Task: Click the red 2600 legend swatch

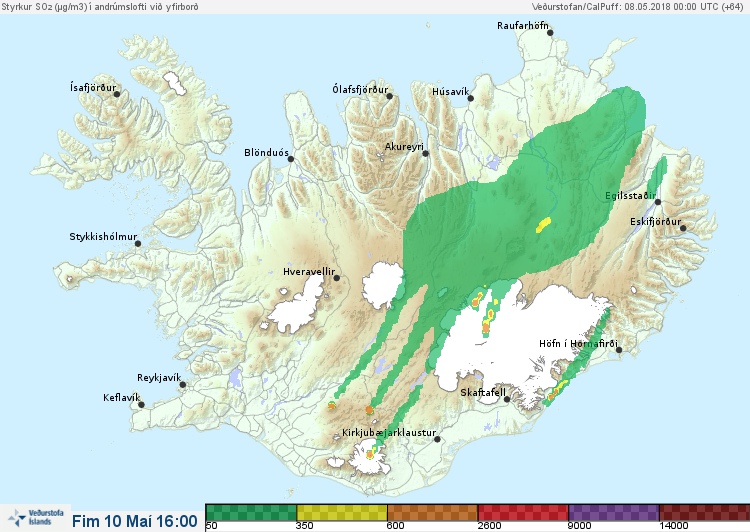Action: click(x=523, y=512)
